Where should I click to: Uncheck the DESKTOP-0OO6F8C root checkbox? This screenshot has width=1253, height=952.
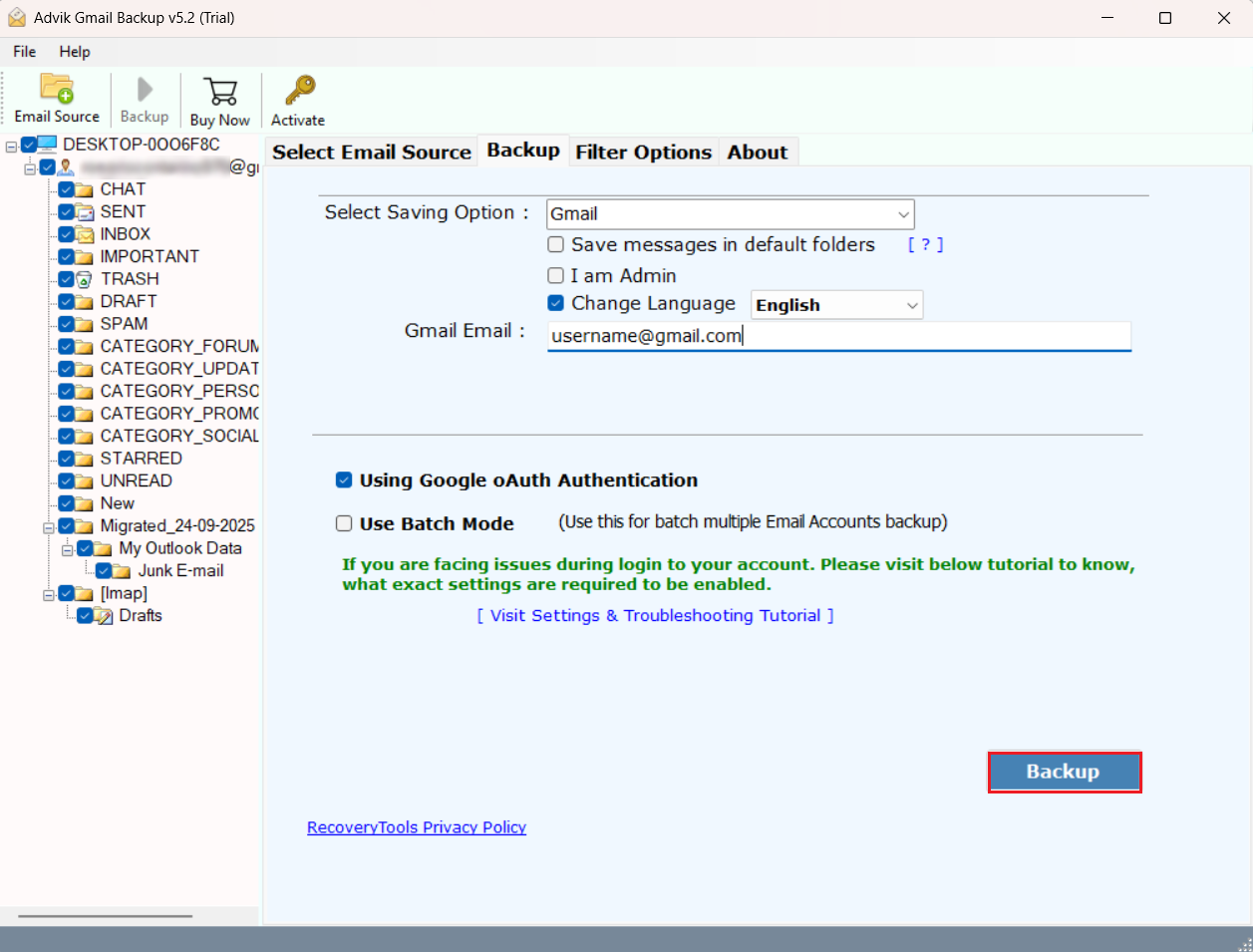28,145
